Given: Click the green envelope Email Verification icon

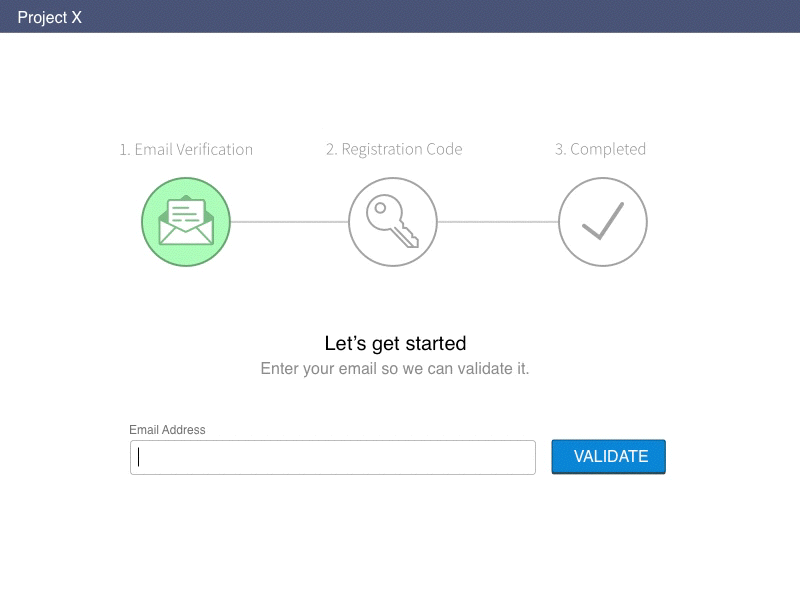Looking at the screenshot, I should 186,221.
